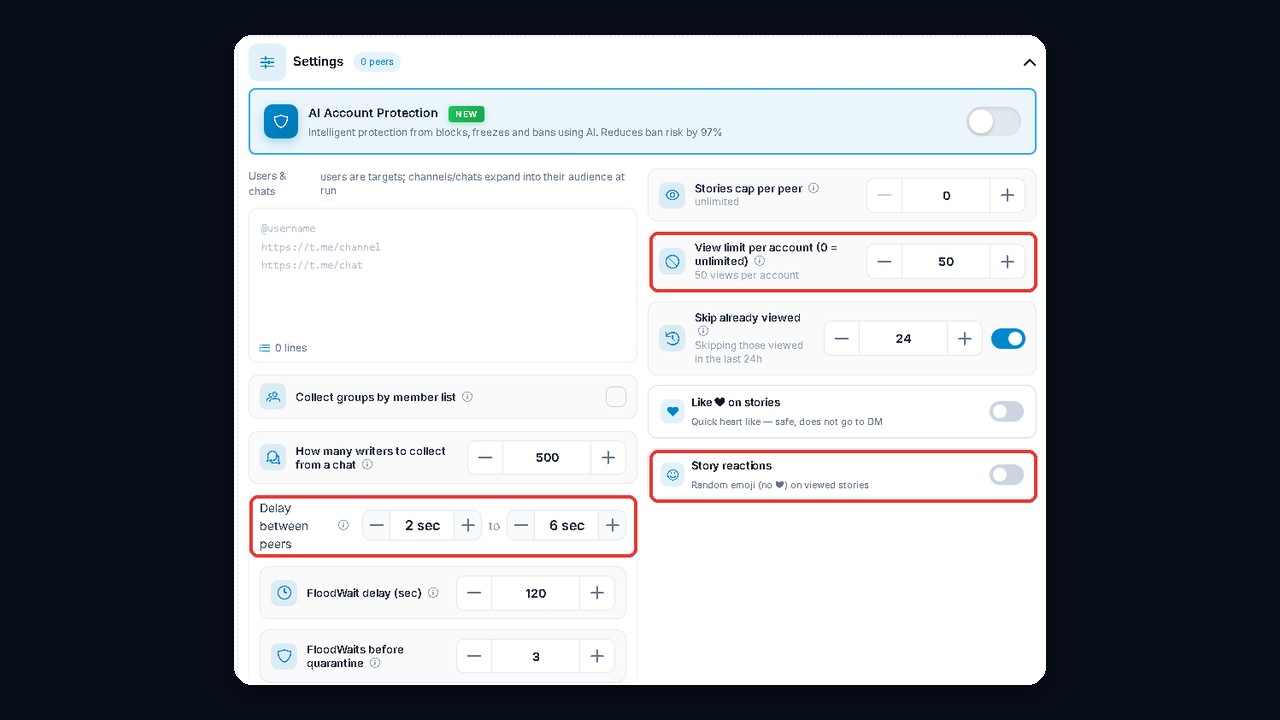Click info icon under Skip already viewed
The image size is (1280, 720).
(703, 331)
